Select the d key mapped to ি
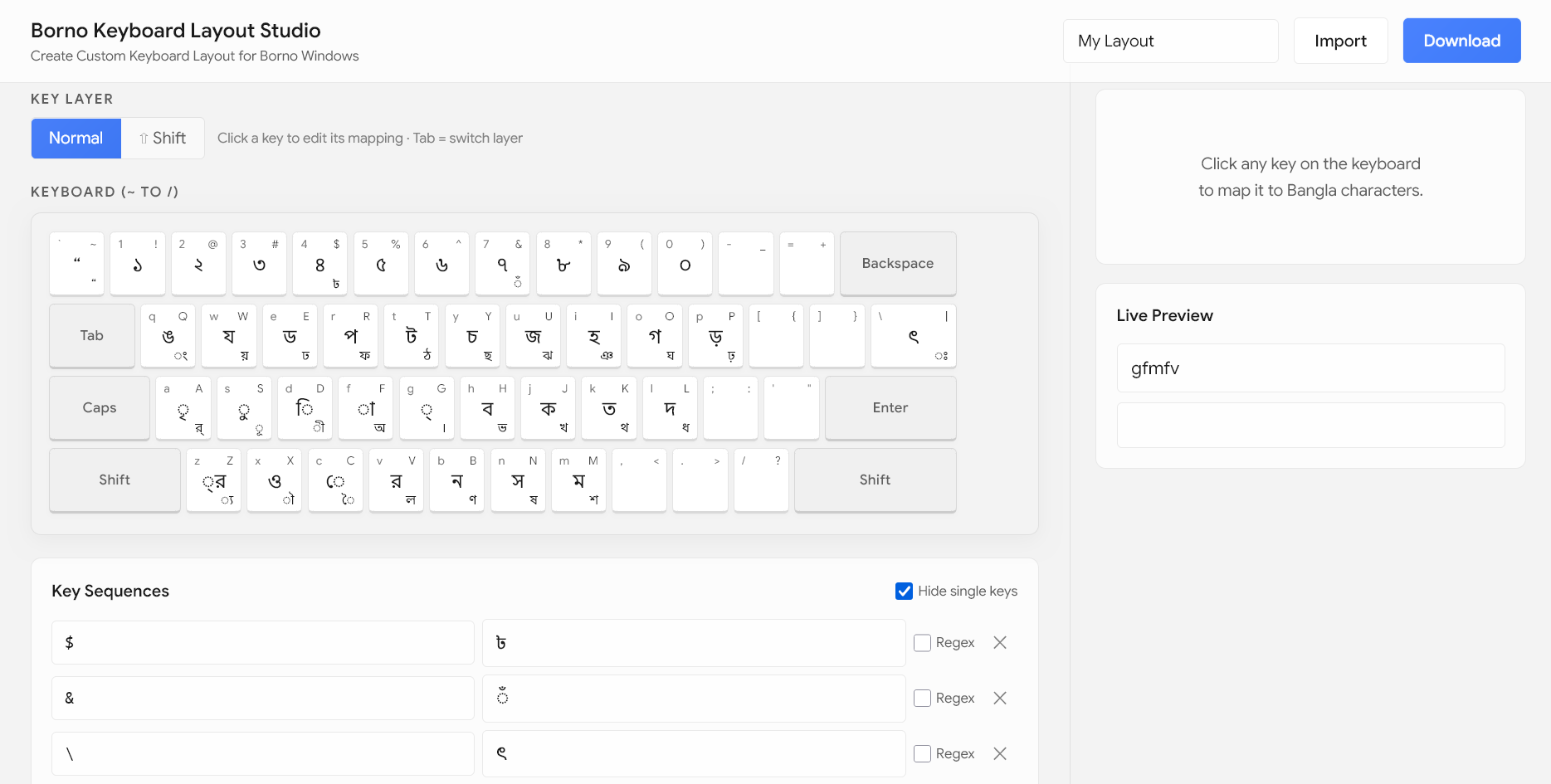Viewport: 1551px width, 784px height. click(x=305, y=408)
